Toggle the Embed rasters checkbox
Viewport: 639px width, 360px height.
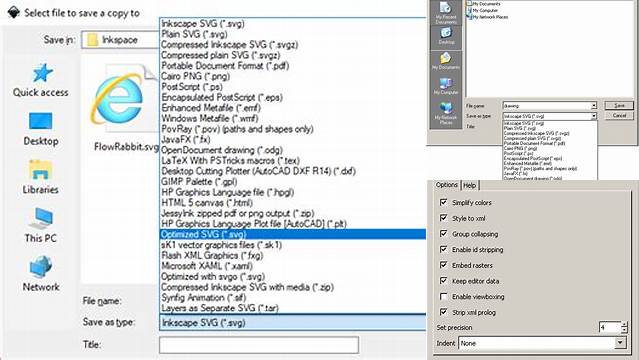[x=443, y=265]
